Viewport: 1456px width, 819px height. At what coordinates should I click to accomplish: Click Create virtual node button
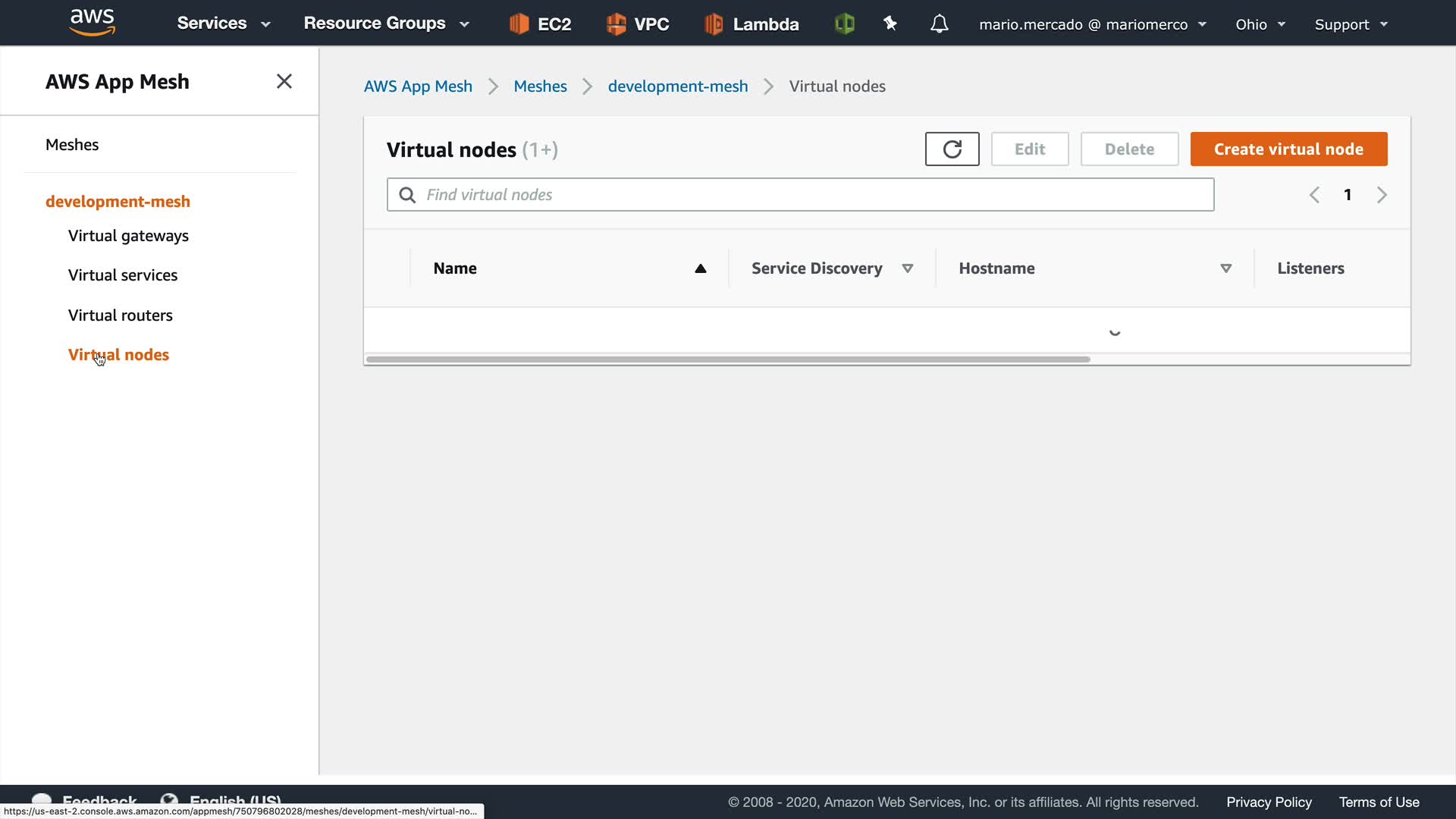point(1288,149)
